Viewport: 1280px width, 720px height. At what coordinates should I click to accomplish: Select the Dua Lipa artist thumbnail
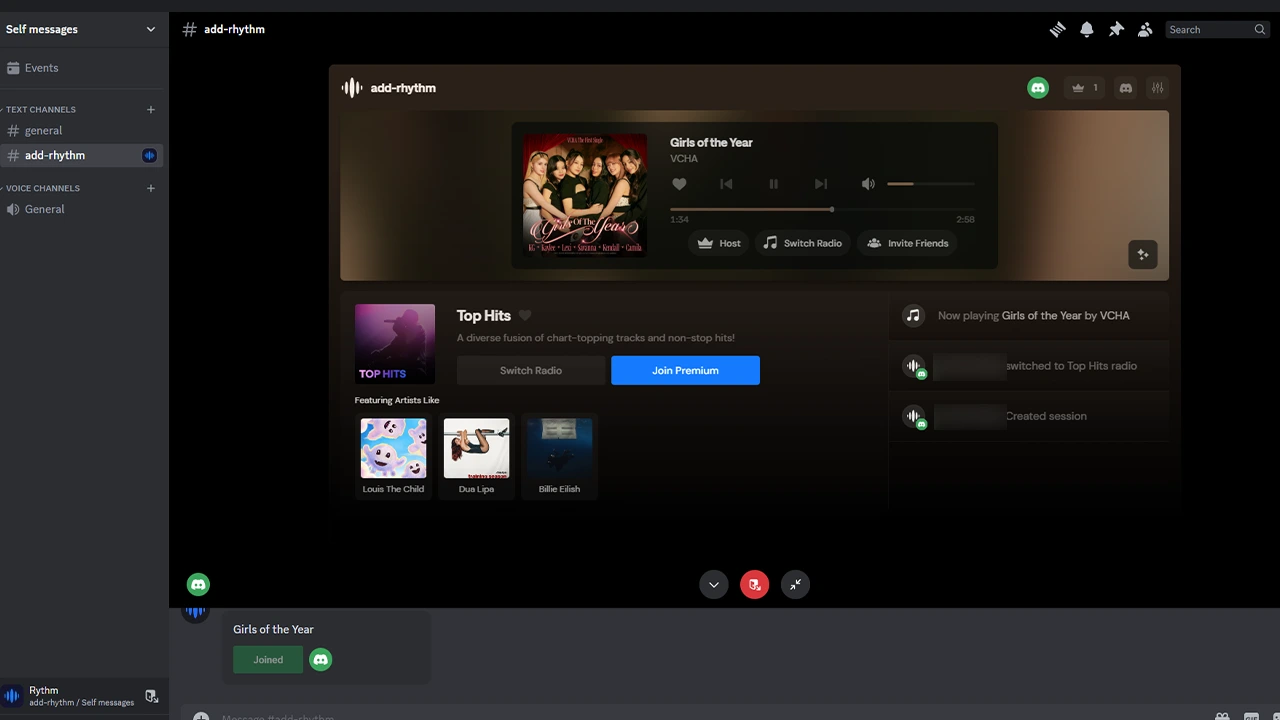coord(476,450)
